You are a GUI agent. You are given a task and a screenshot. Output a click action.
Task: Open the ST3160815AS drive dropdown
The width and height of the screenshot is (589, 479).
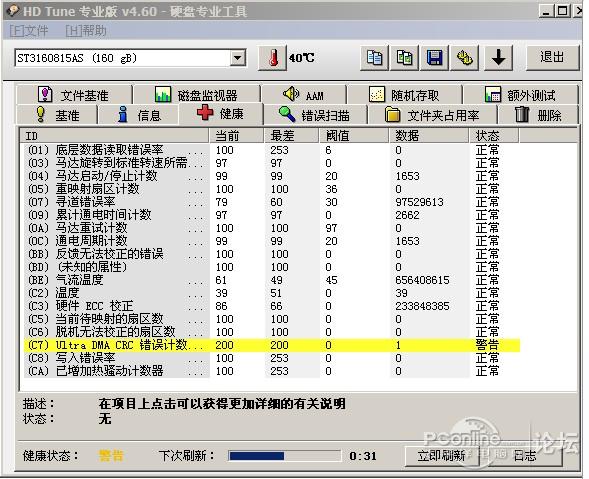[x=237, y=58]
